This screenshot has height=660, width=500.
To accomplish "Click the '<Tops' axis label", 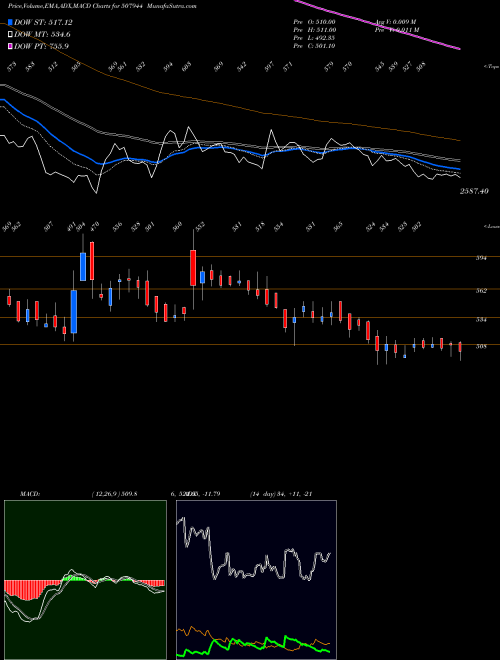I will [491, 67].
